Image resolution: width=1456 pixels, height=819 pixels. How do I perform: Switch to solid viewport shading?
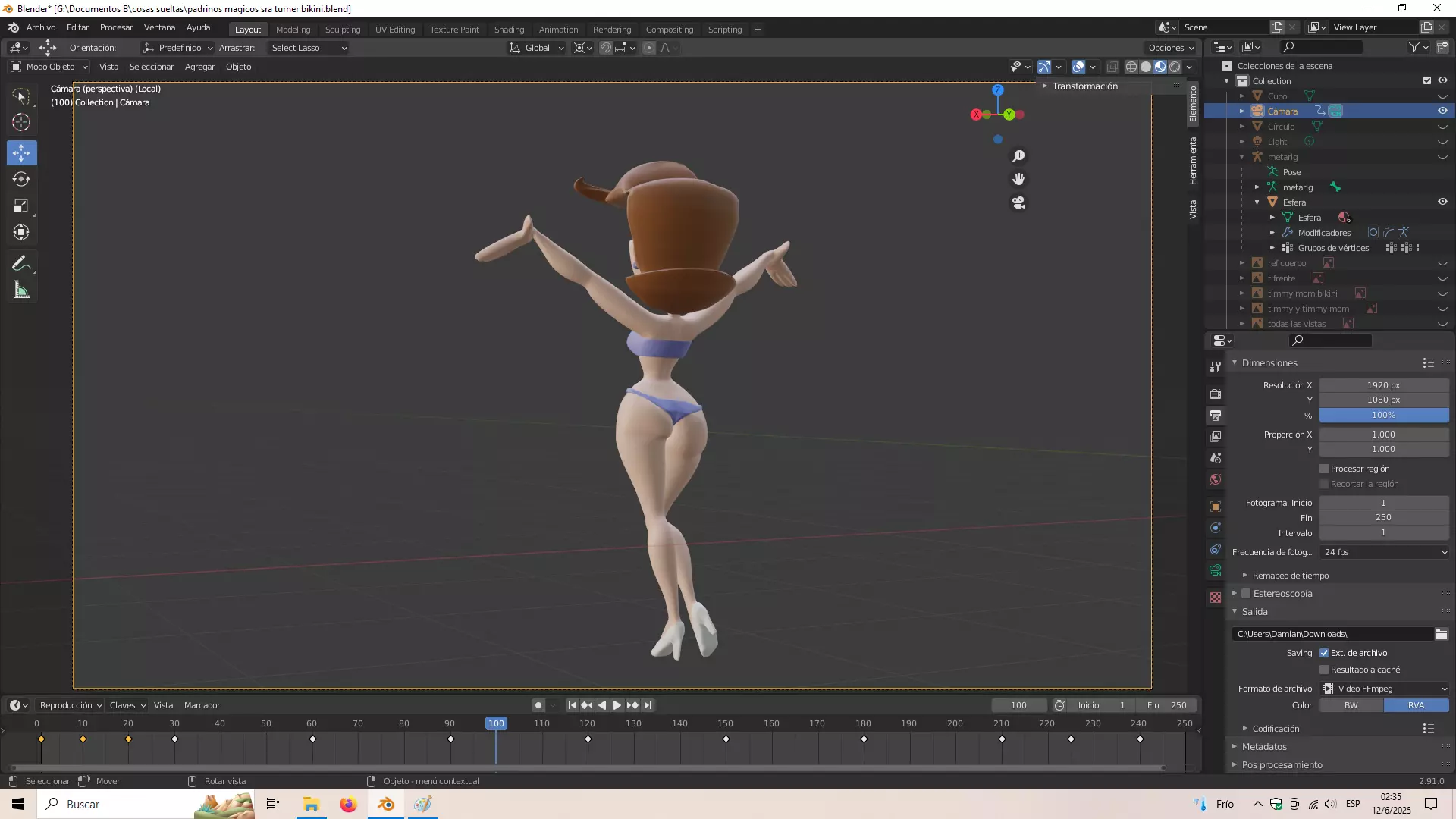click(x=1146, y=67)
